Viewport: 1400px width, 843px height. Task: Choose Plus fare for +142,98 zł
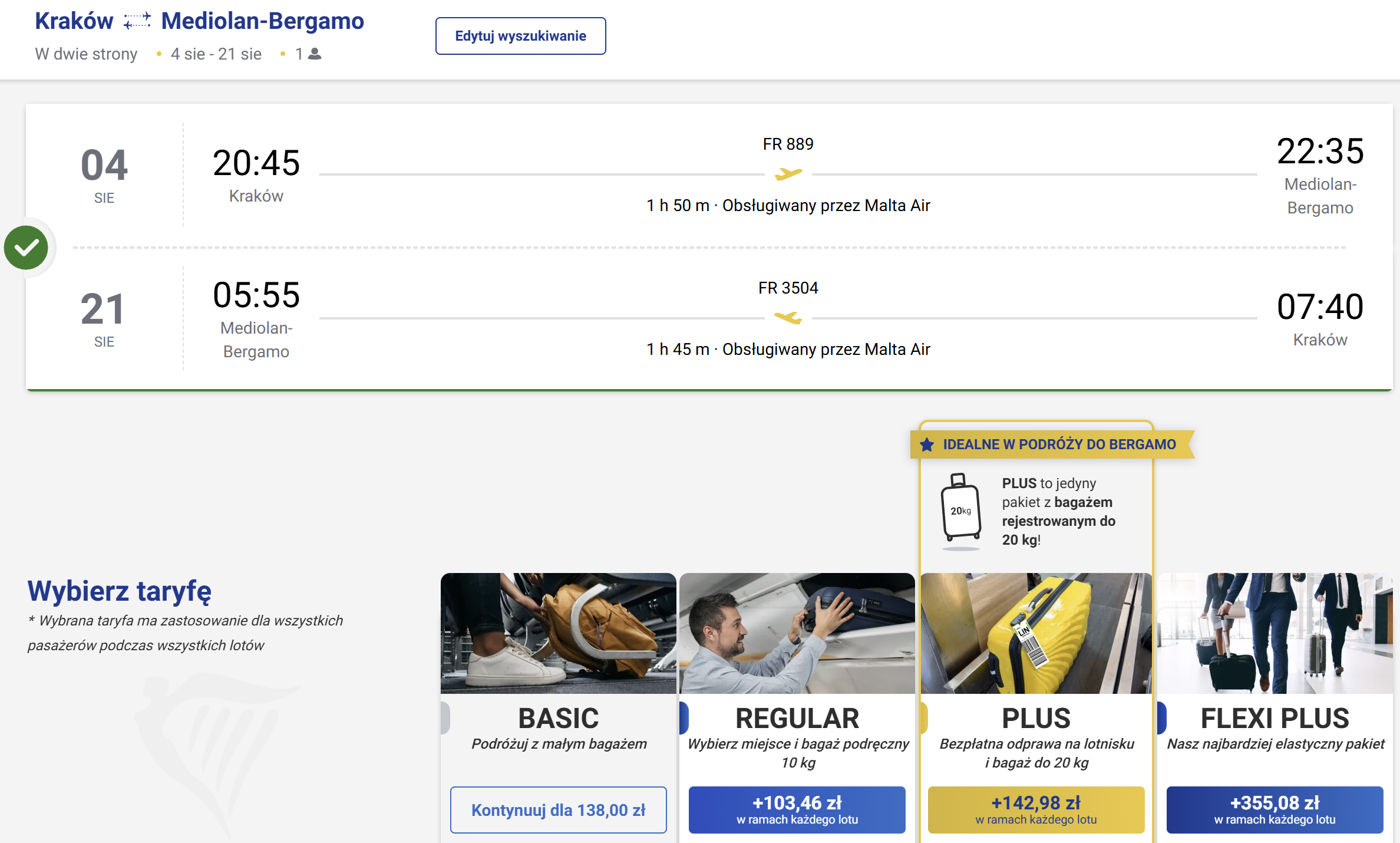pyautogui.click(x=1036, y=810)
